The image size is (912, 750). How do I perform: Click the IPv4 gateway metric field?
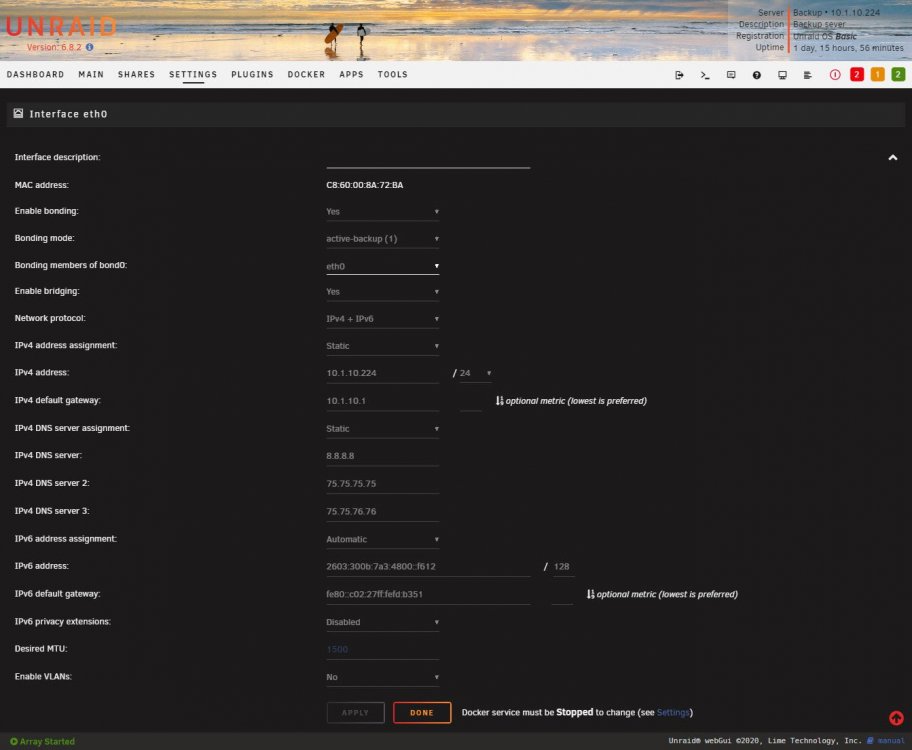(x=471, y=401)
